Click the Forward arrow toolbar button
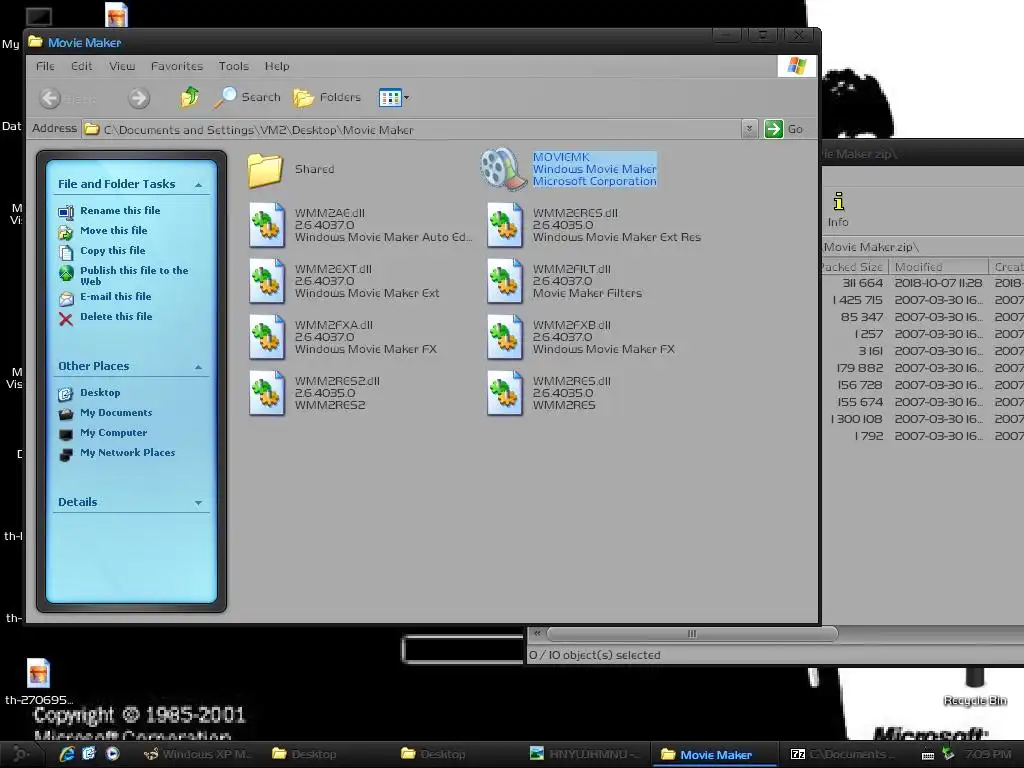1024x768 pixels. pos(138,98)
